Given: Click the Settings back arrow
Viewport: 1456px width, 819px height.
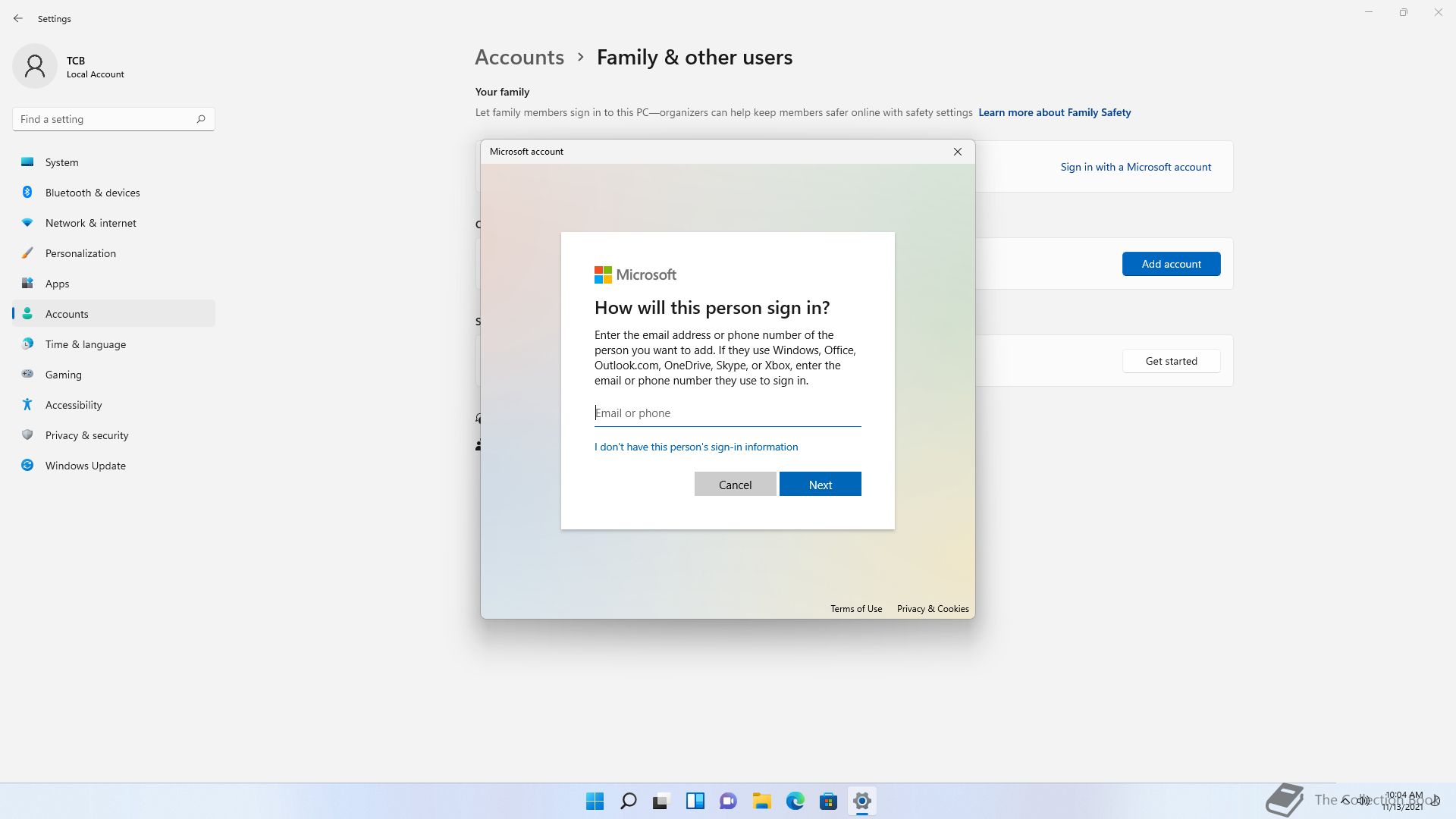Looking at the screenshot, I should click(18, 18).
